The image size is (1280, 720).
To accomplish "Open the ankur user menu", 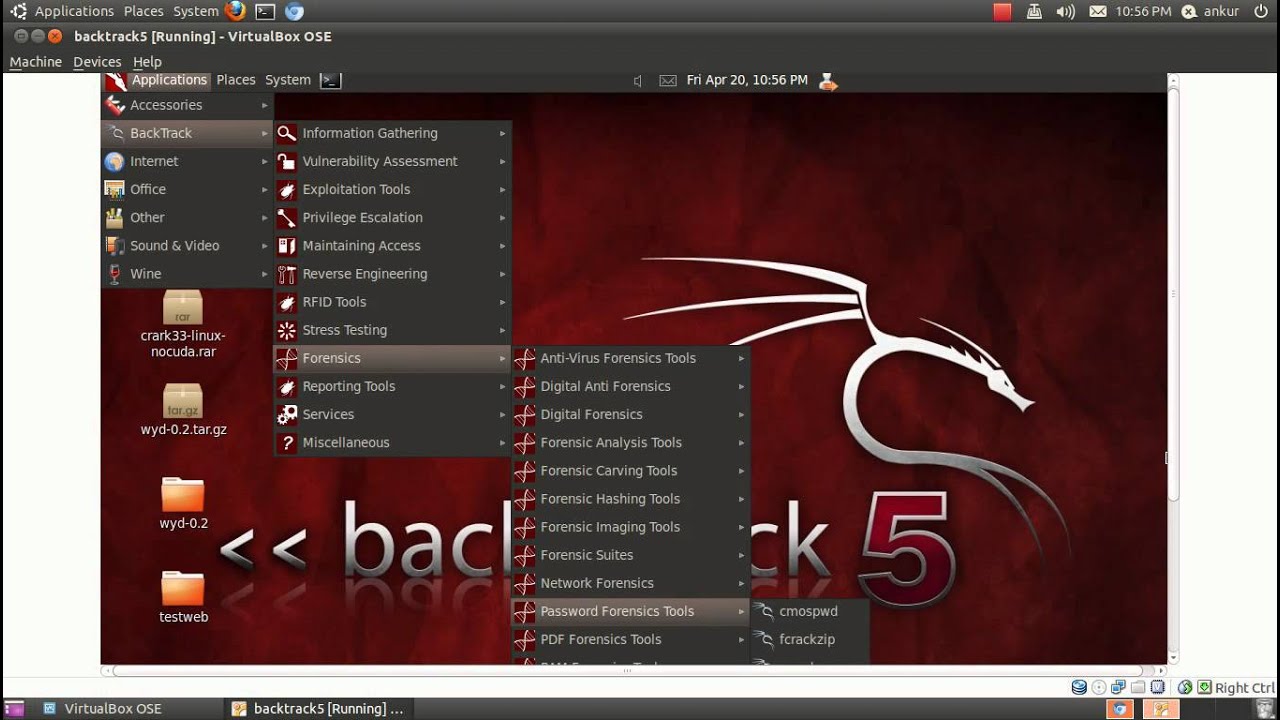I will pyautogui.click(x=1210, y=12).
